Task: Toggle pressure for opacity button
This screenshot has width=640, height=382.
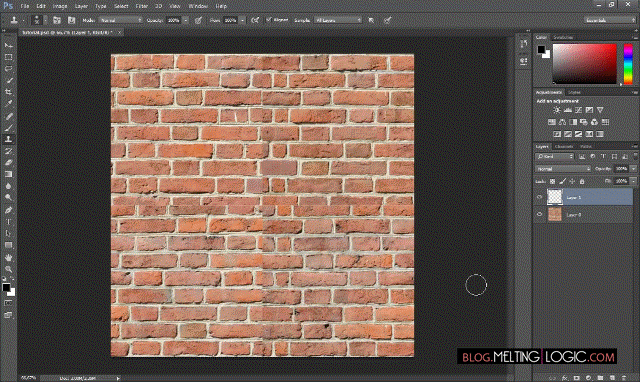Action: (x=198, y=20)
